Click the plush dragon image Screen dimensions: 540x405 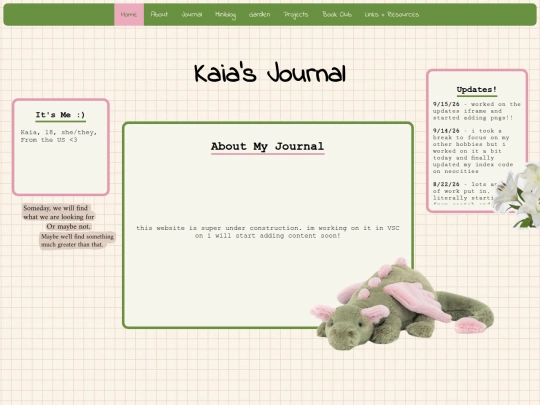pyautogui.click(x=402, y=304)
